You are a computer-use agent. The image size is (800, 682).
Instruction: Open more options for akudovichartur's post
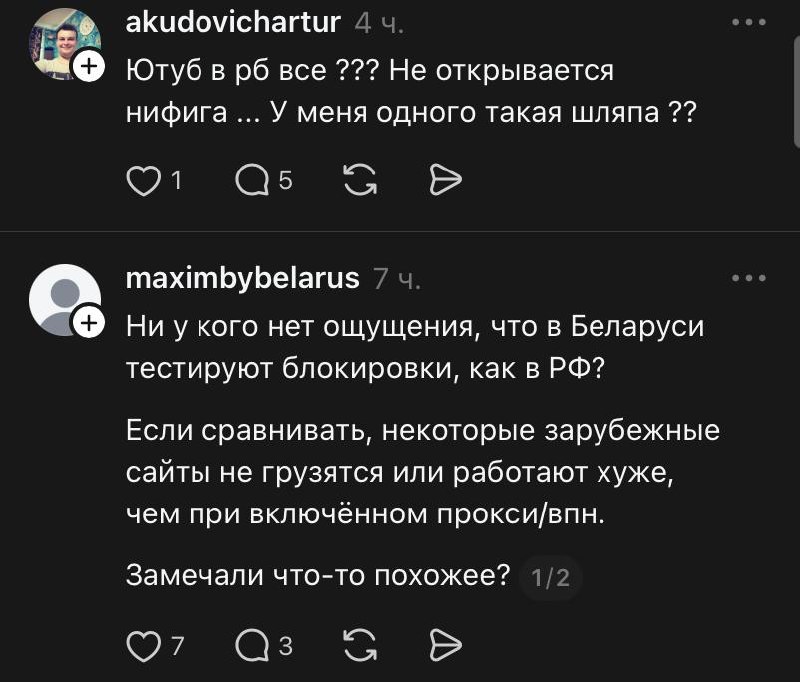coord(748,22)
